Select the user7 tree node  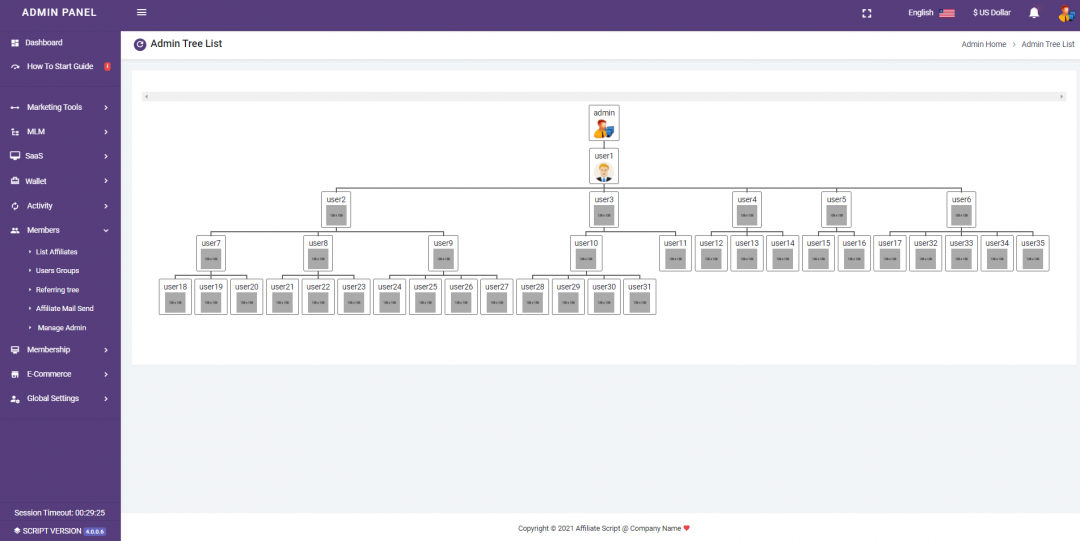pyautogui.click(x=211, y=253)
